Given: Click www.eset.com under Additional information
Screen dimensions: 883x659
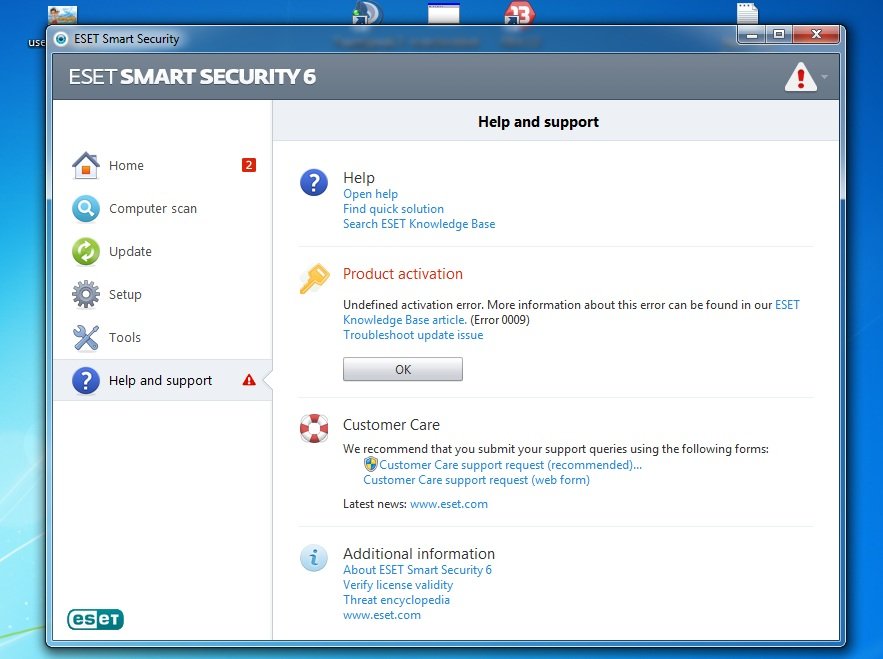Looking at the screenshot, I should 382,615.
